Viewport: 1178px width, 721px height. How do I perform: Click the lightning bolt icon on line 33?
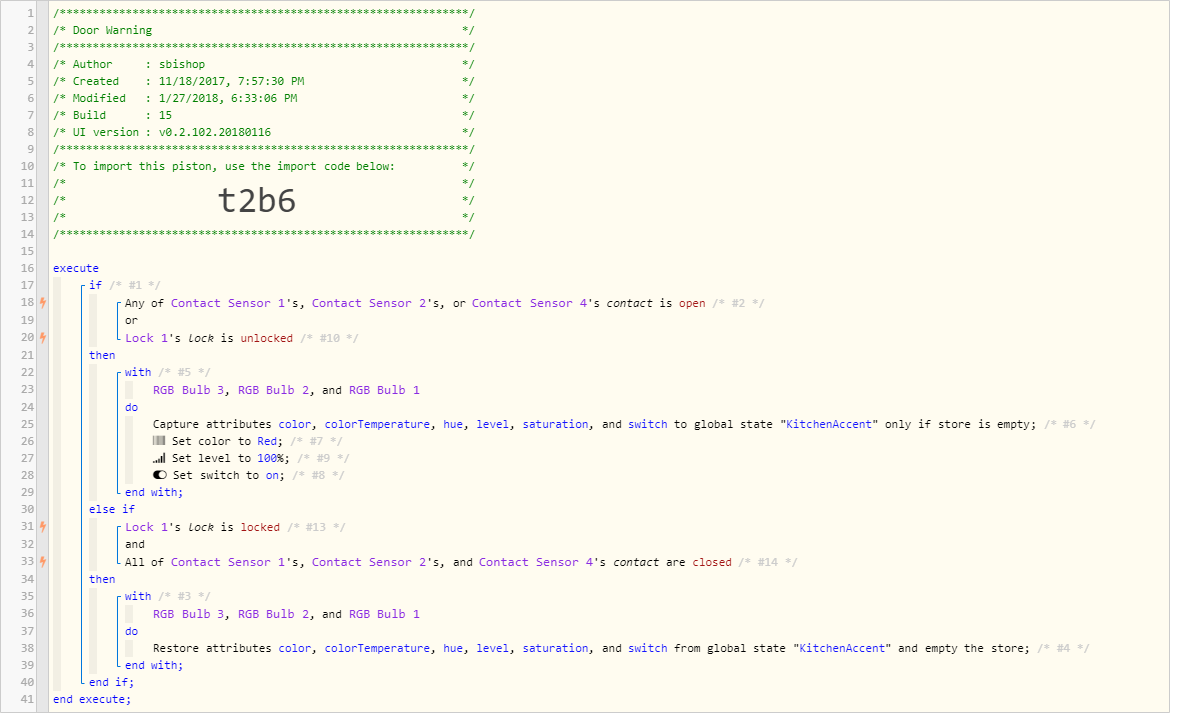point(43,562)
